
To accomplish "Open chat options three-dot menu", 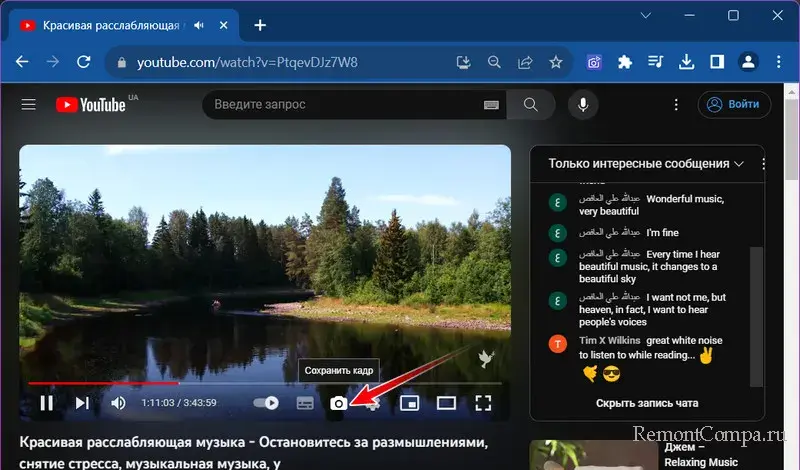I will 764,163.
